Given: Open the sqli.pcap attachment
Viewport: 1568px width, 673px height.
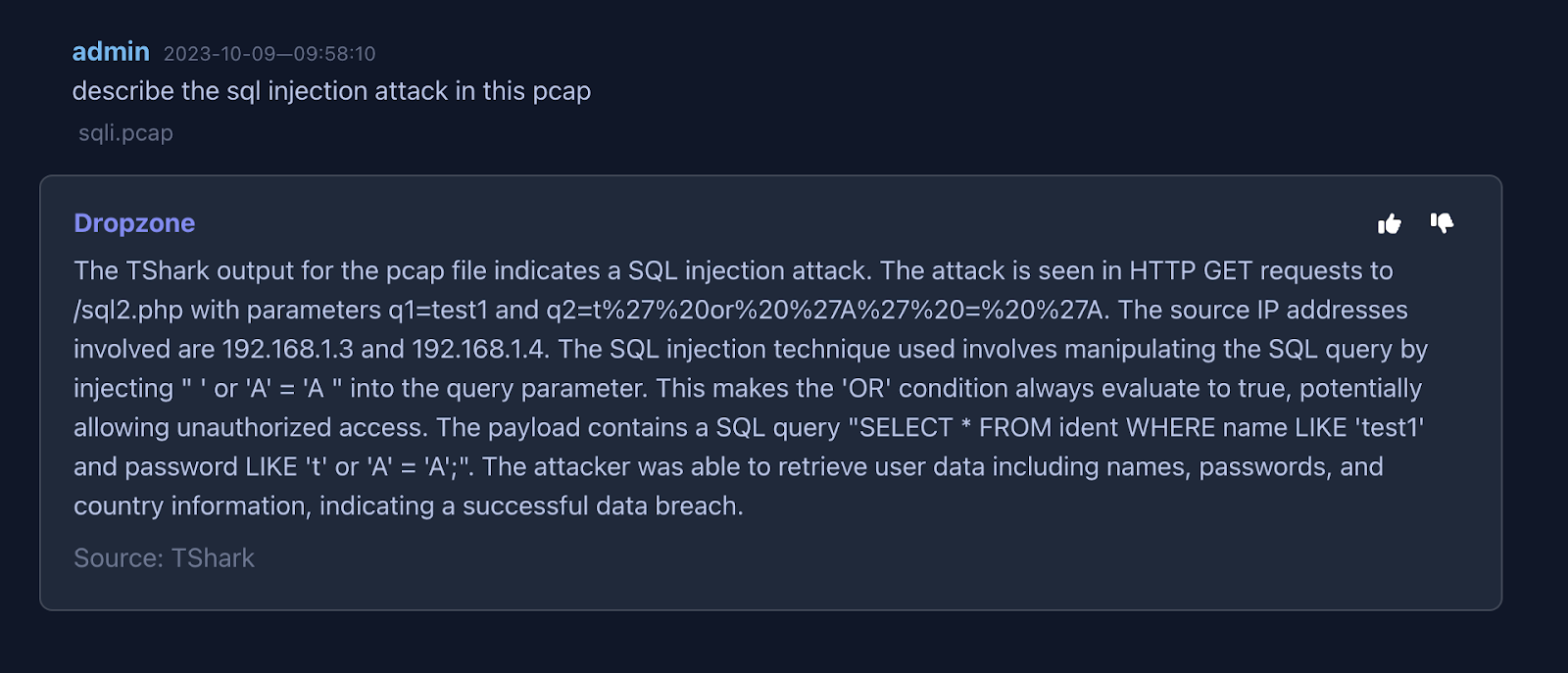Looking at the screenshot, I should point(125,133).
